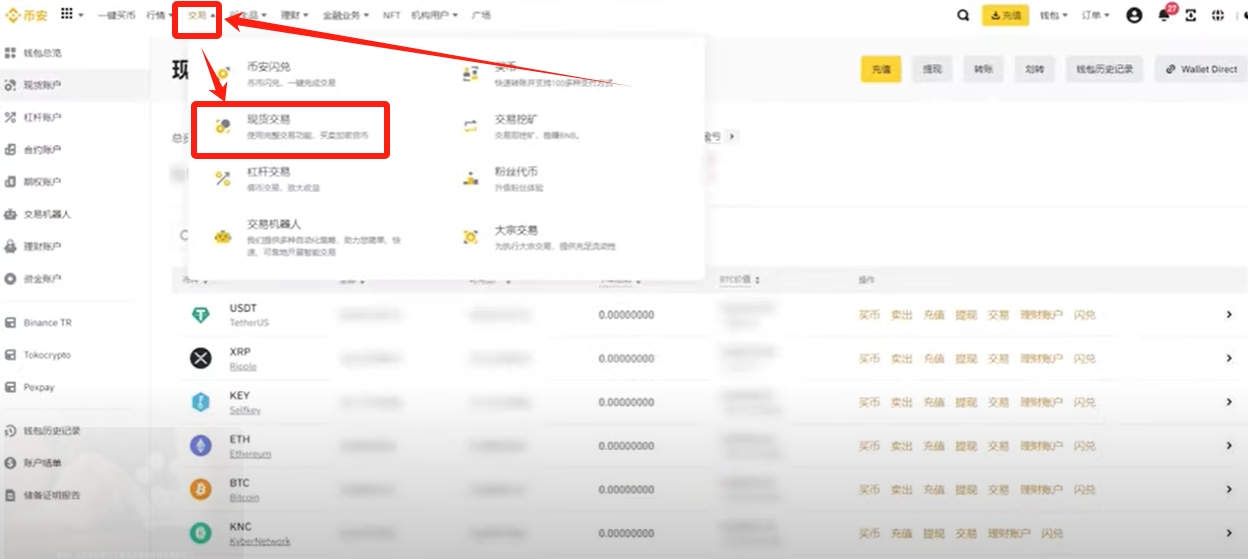Image resolution: width=1248 pixels, height=559 pixels.
Task: Click 提现 in the BTC row
Action: click(x=965, y=490)
